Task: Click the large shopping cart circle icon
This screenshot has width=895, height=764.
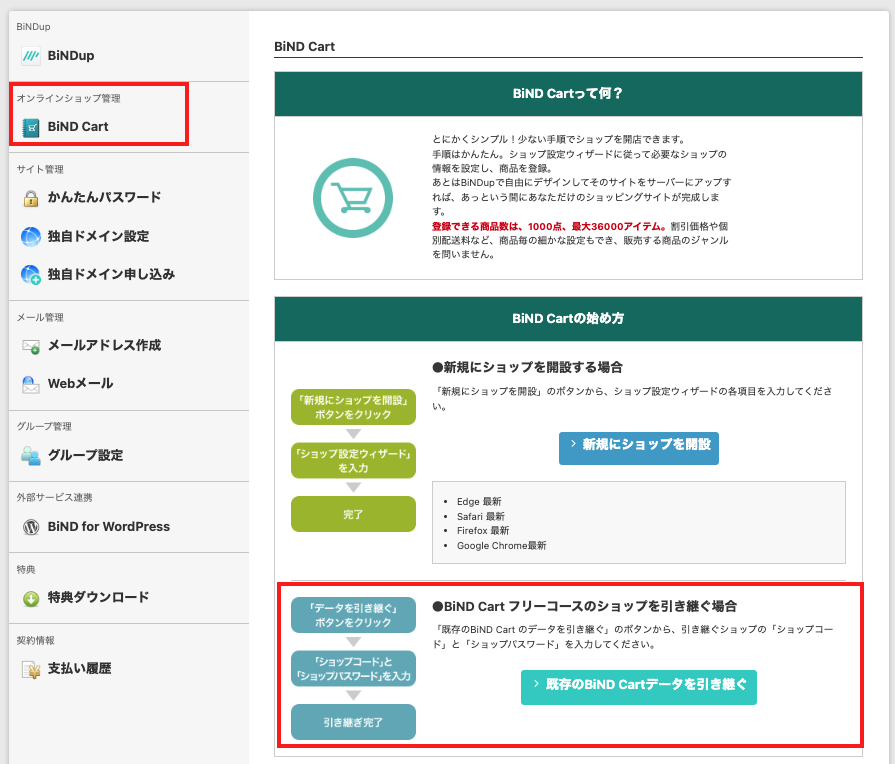Action: tap(353, 198)
